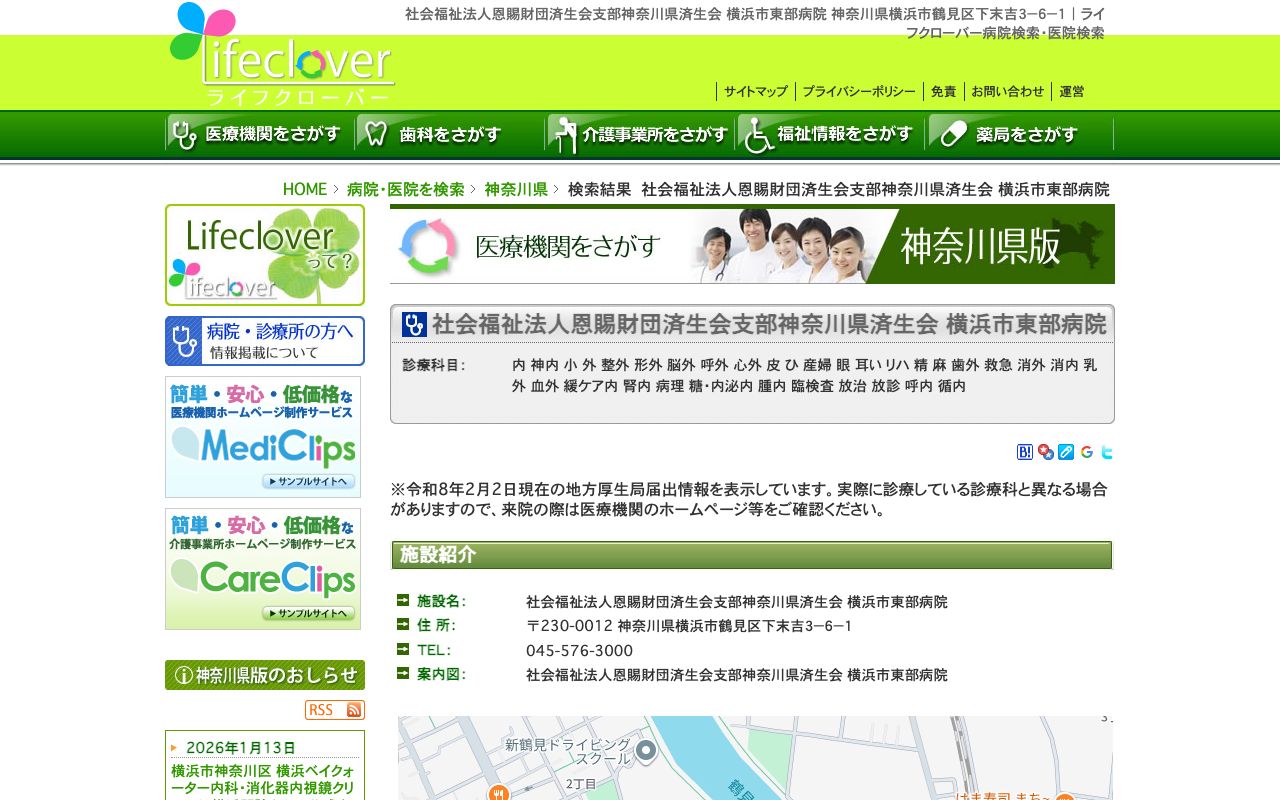The width and height of the screenshot is (1280, 800).
Task: Click the restaurant marker on the map
Action: tap(498, 793)
